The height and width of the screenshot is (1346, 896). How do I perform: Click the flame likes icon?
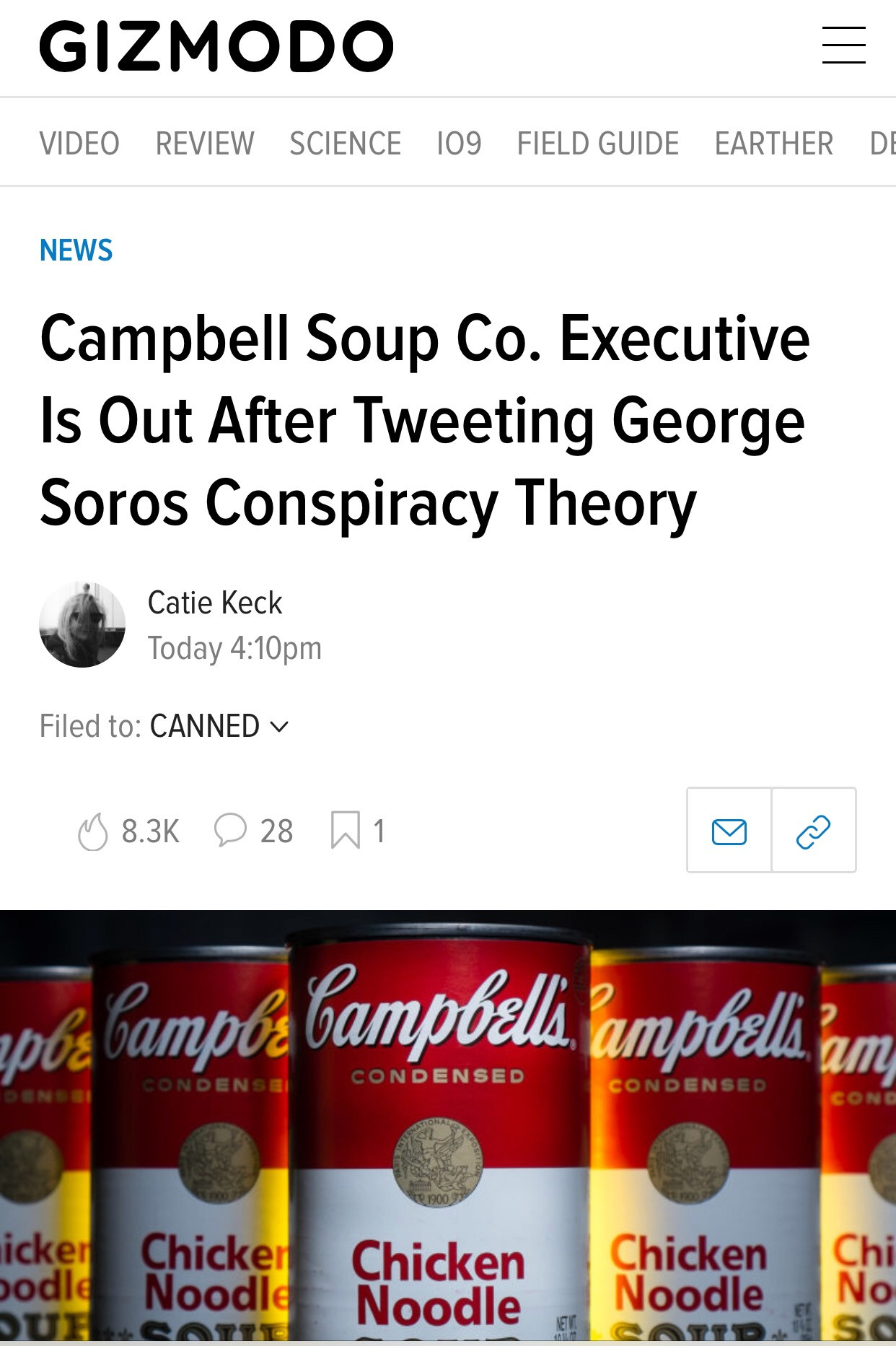tap(93, 831)
